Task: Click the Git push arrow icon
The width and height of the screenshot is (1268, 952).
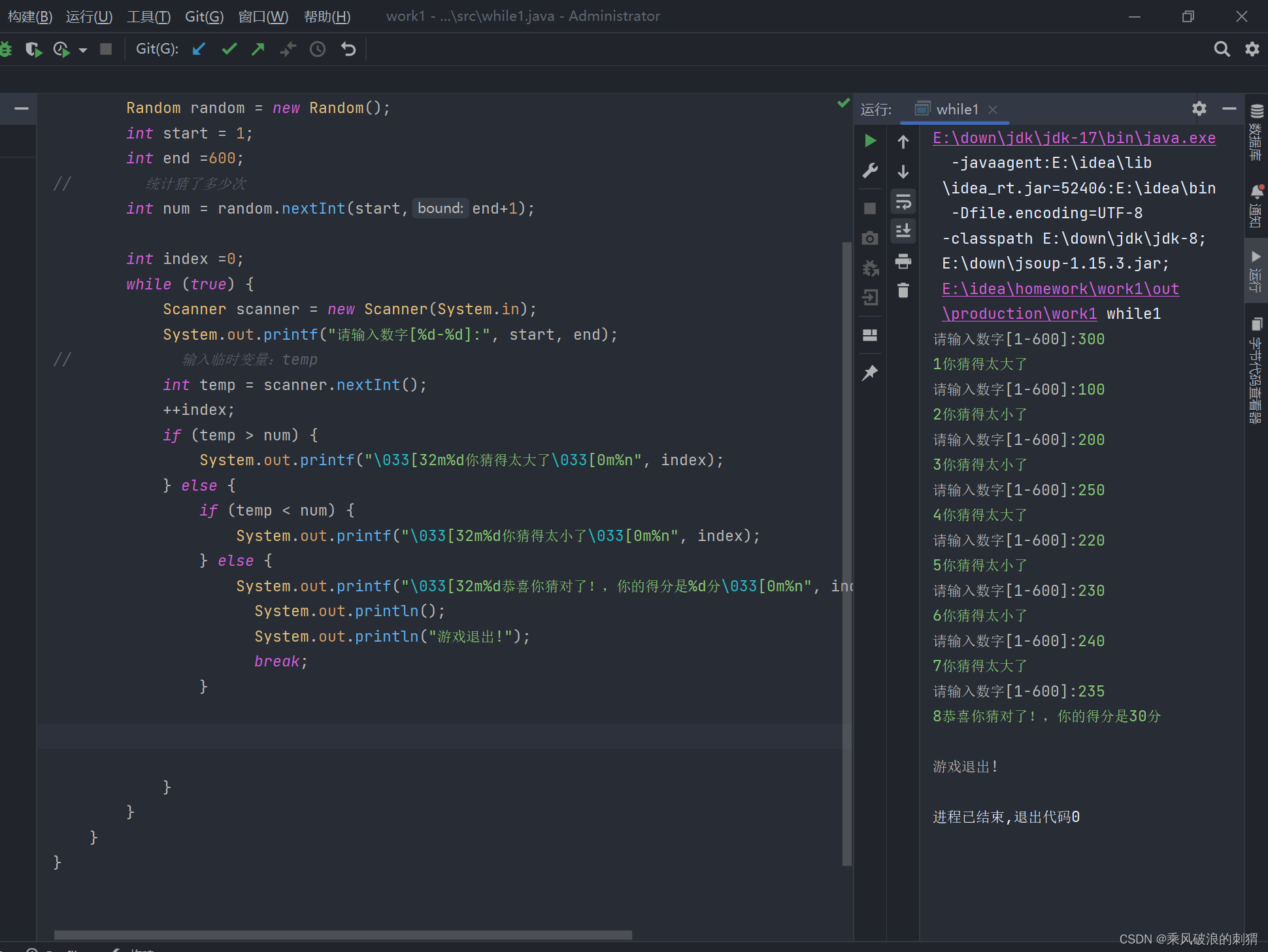Action: [258, 49]
